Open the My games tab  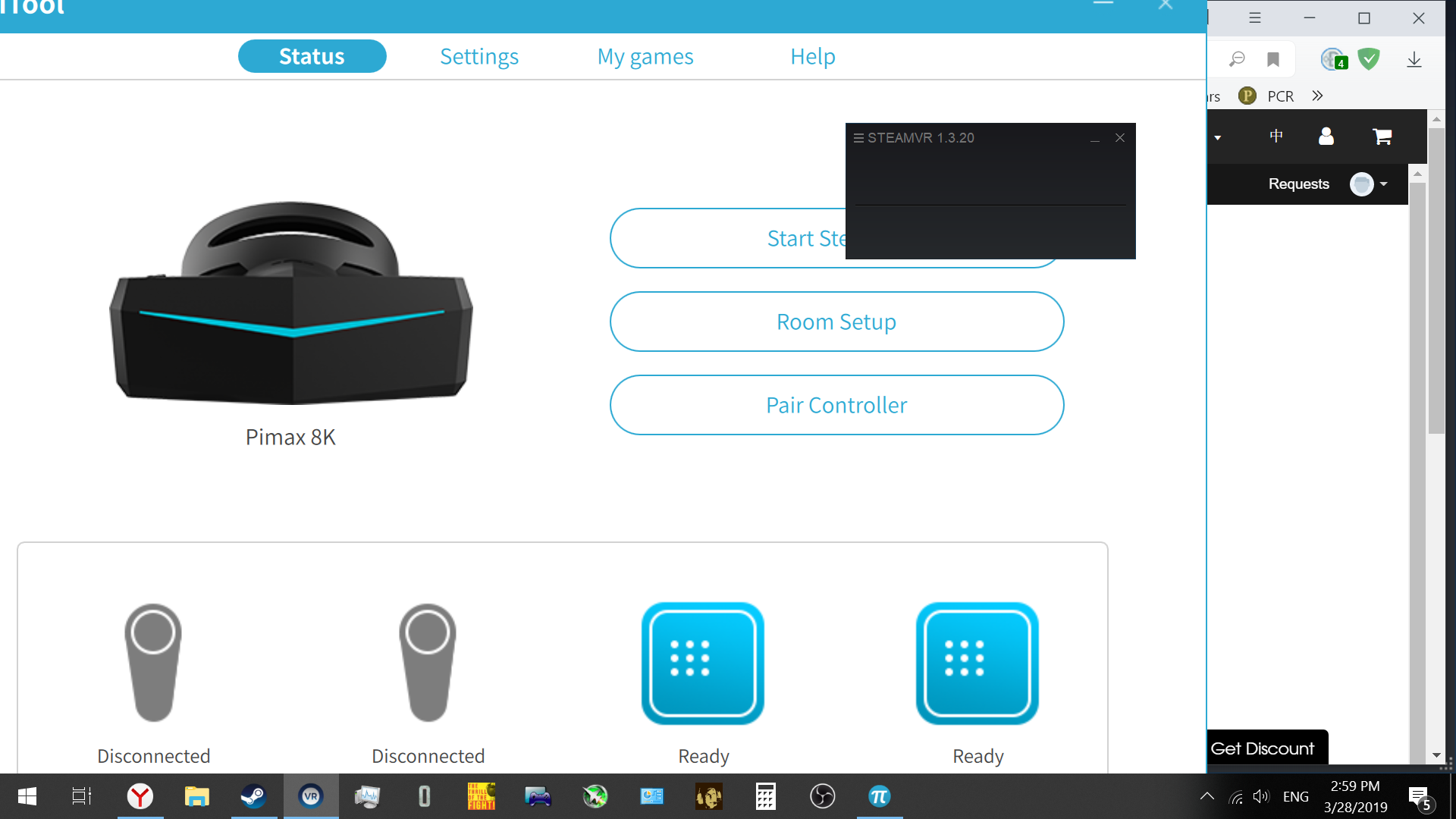645,56
